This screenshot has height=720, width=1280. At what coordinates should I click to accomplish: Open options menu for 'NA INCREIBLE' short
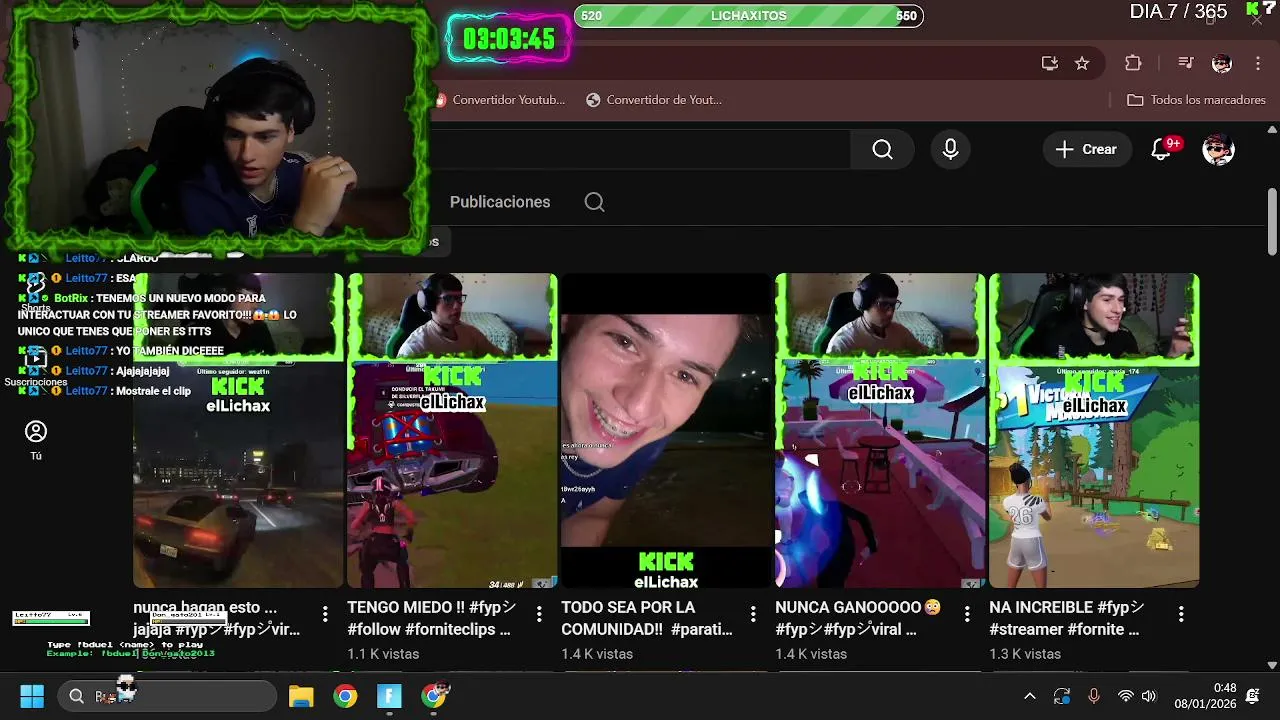[x=1181, y=613]
